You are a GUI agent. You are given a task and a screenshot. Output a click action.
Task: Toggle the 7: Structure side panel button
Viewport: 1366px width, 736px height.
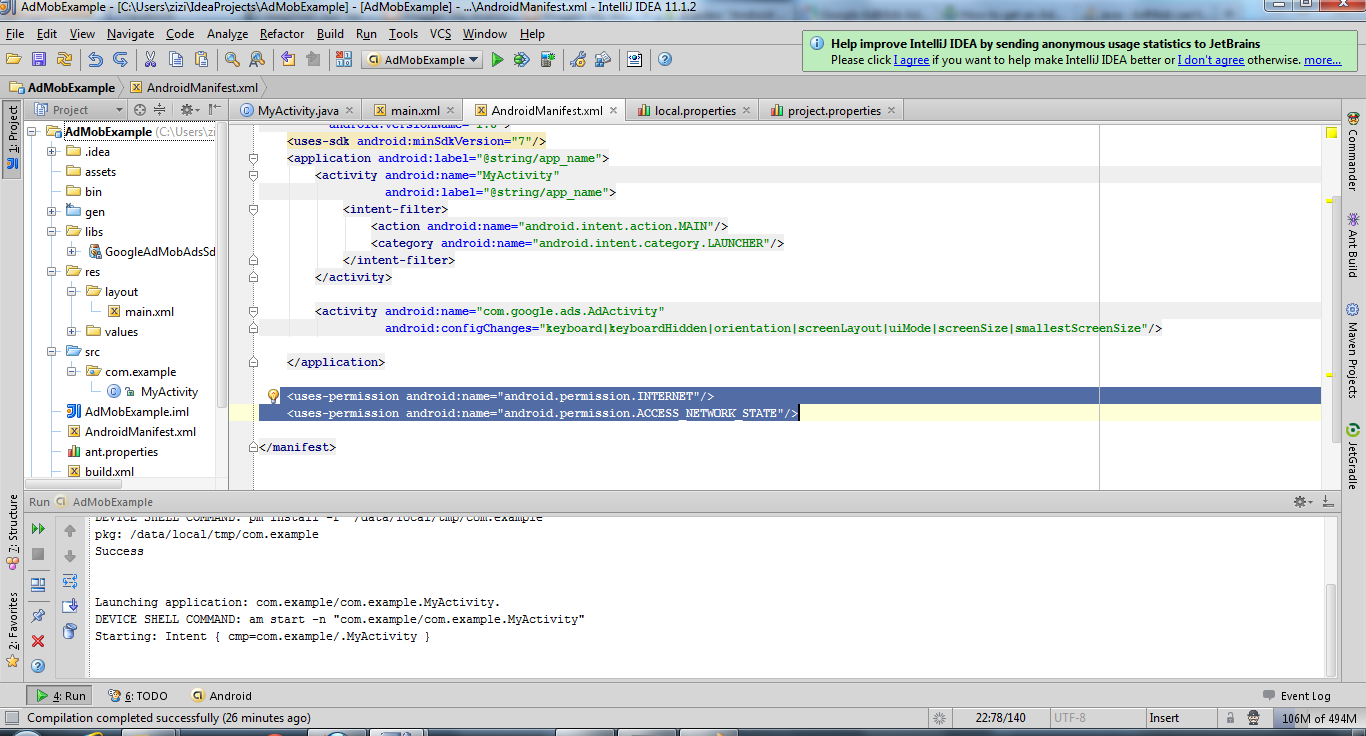click(x=12, y=531)
